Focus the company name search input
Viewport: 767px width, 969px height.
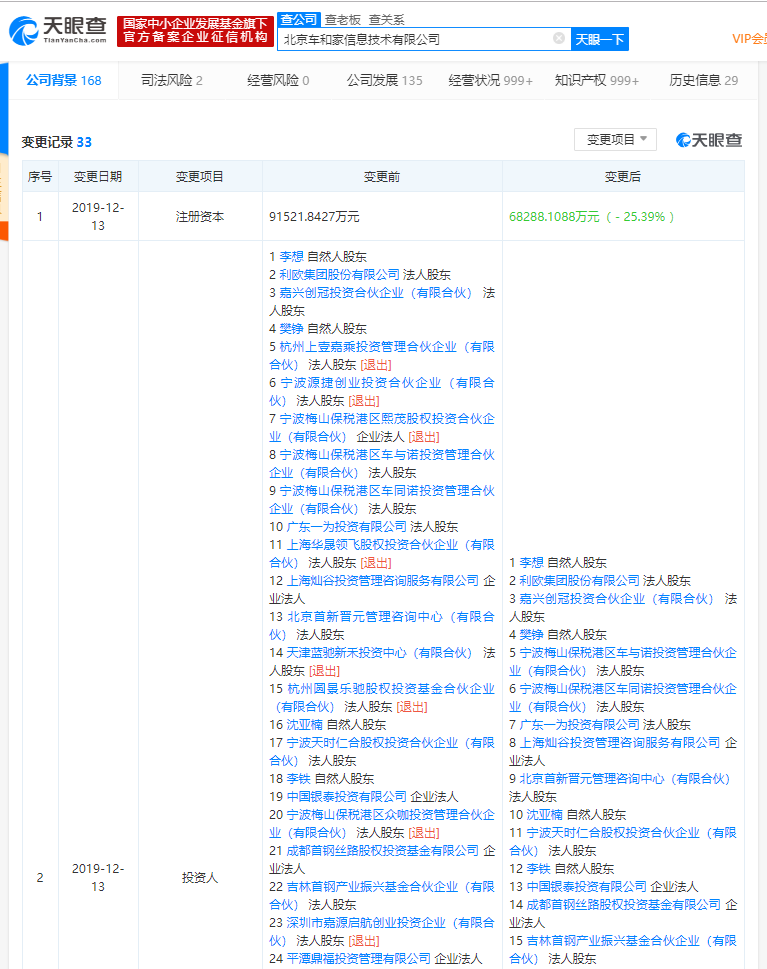[414, 40]
